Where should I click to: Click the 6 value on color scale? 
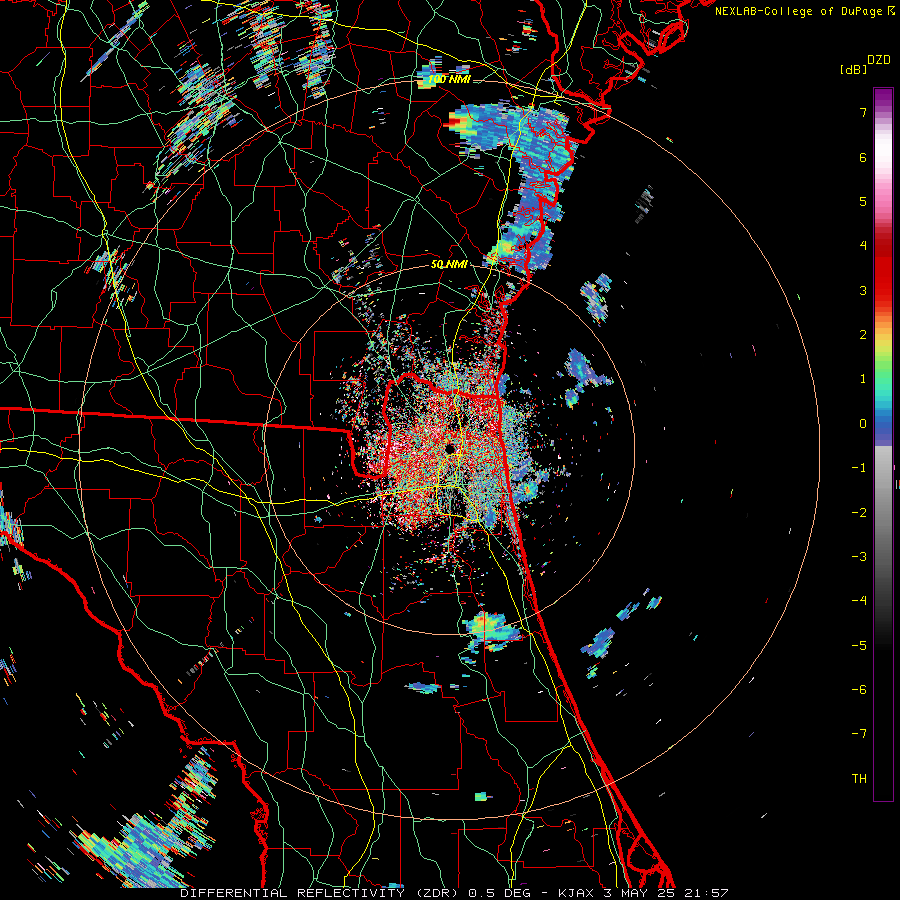[863, 157]
